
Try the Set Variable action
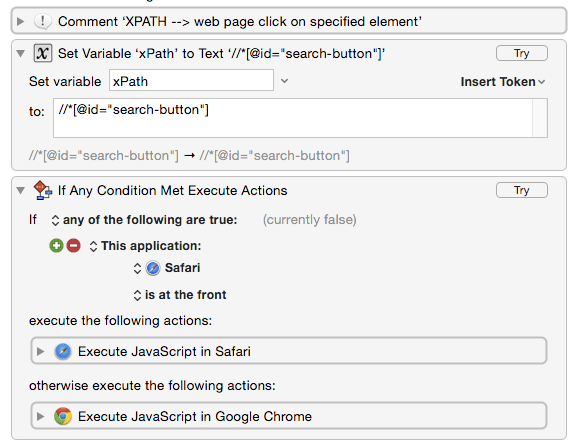[x=522, y=54]
